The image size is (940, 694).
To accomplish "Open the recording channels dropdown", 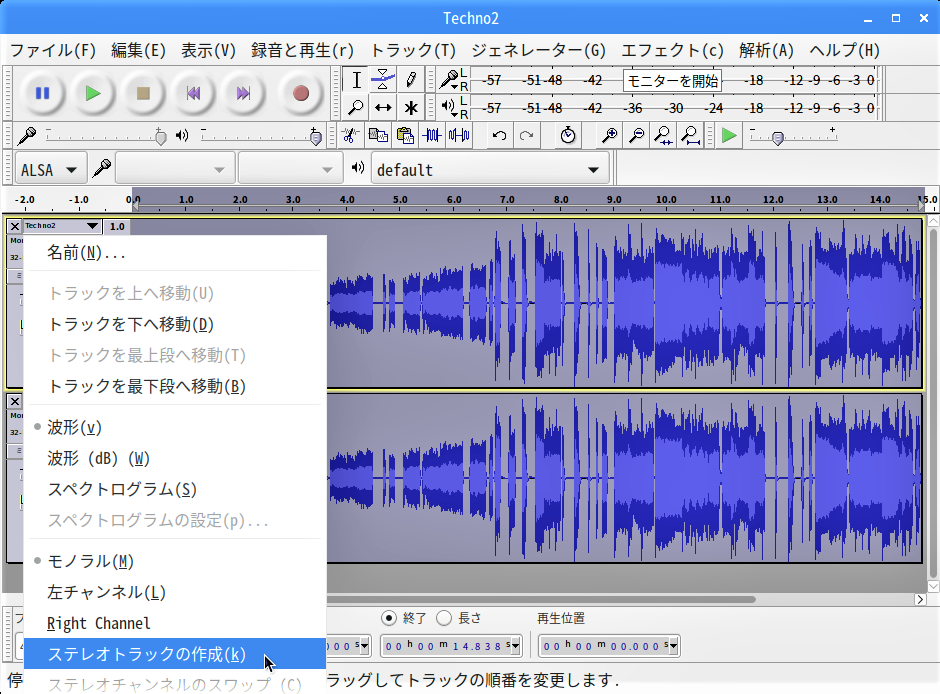I will click(291, 170).
